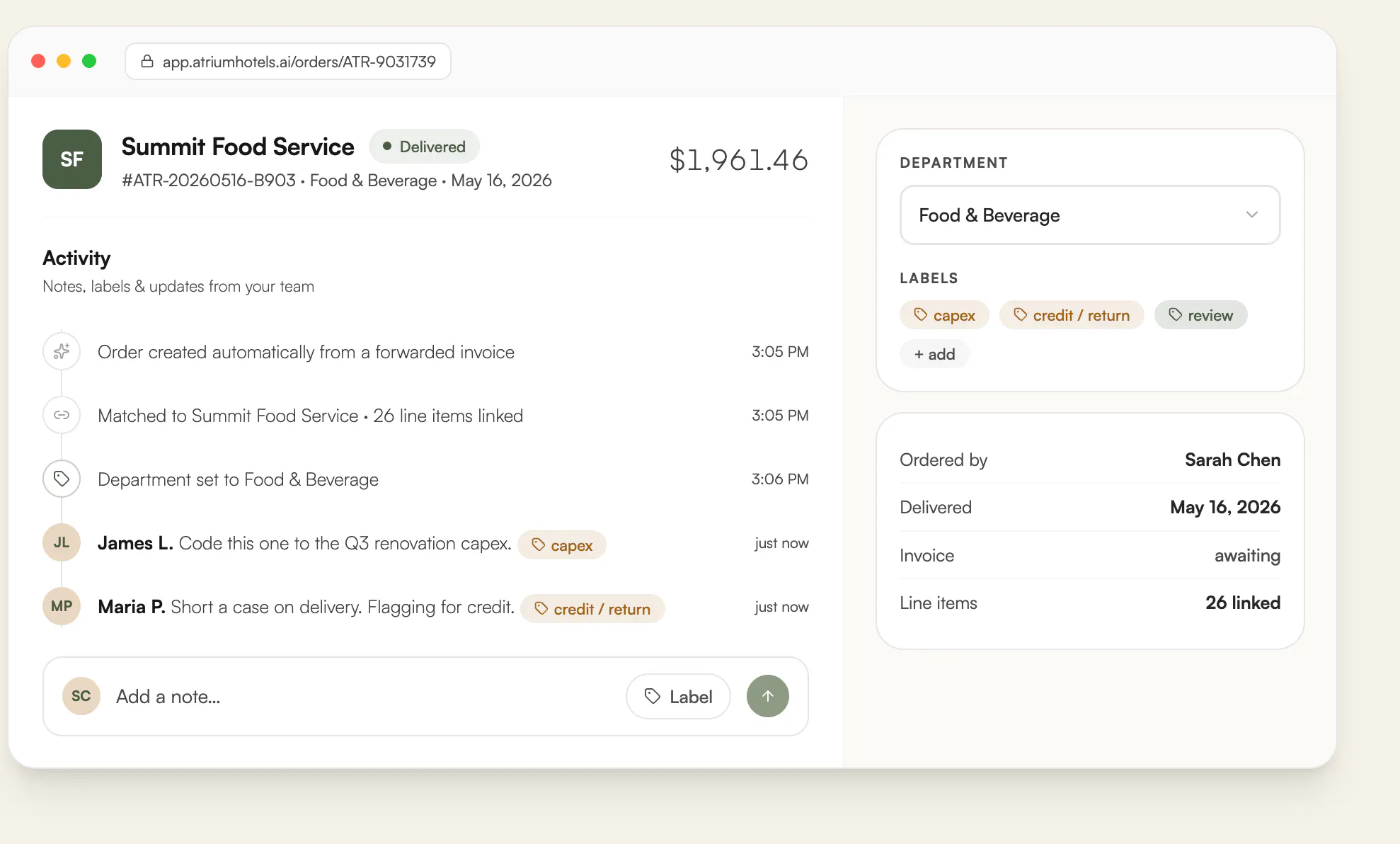The width and height of the screenshot is (1400, 844).
Task: Click the department dropdown chevron
Action: [1252, 215]
